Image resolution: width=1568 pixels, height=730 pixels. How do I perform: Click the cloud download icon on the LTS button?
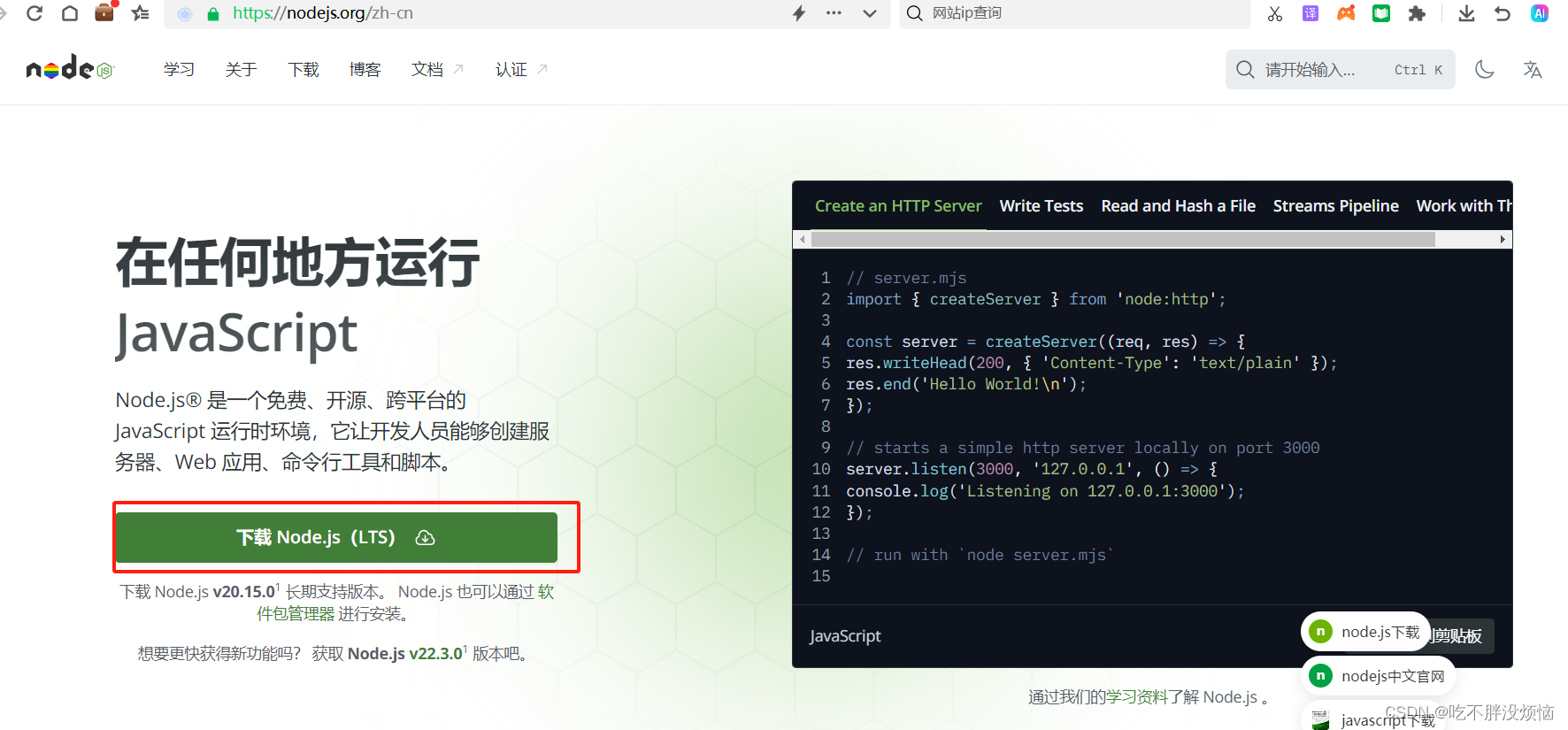426,537
